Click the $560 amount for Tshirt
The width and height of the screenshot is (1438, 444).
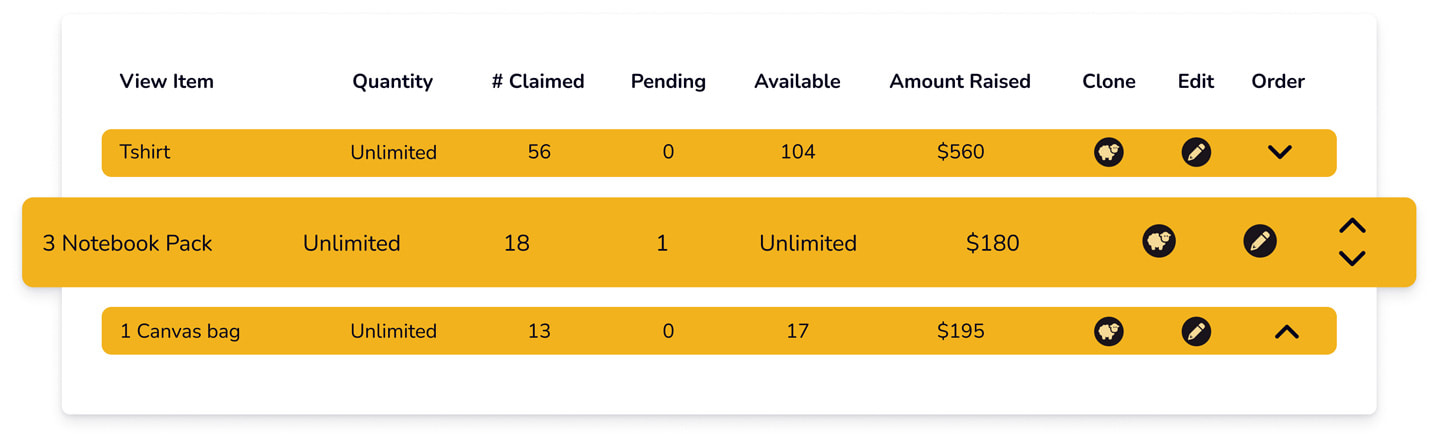pyautogui.click(x=961, y=152)
